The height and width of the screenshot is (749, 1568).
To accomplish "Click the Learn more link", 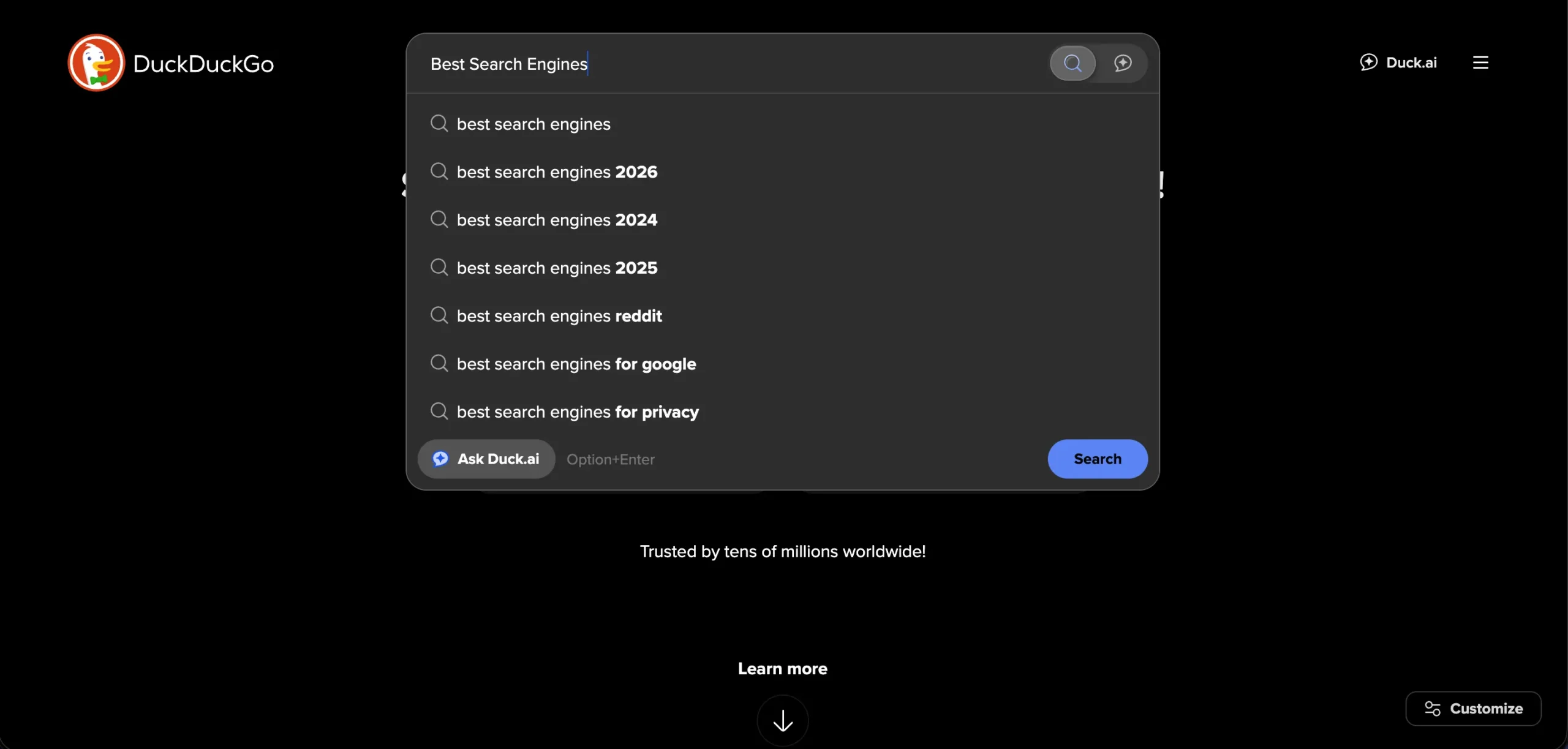I will [782, 668].
